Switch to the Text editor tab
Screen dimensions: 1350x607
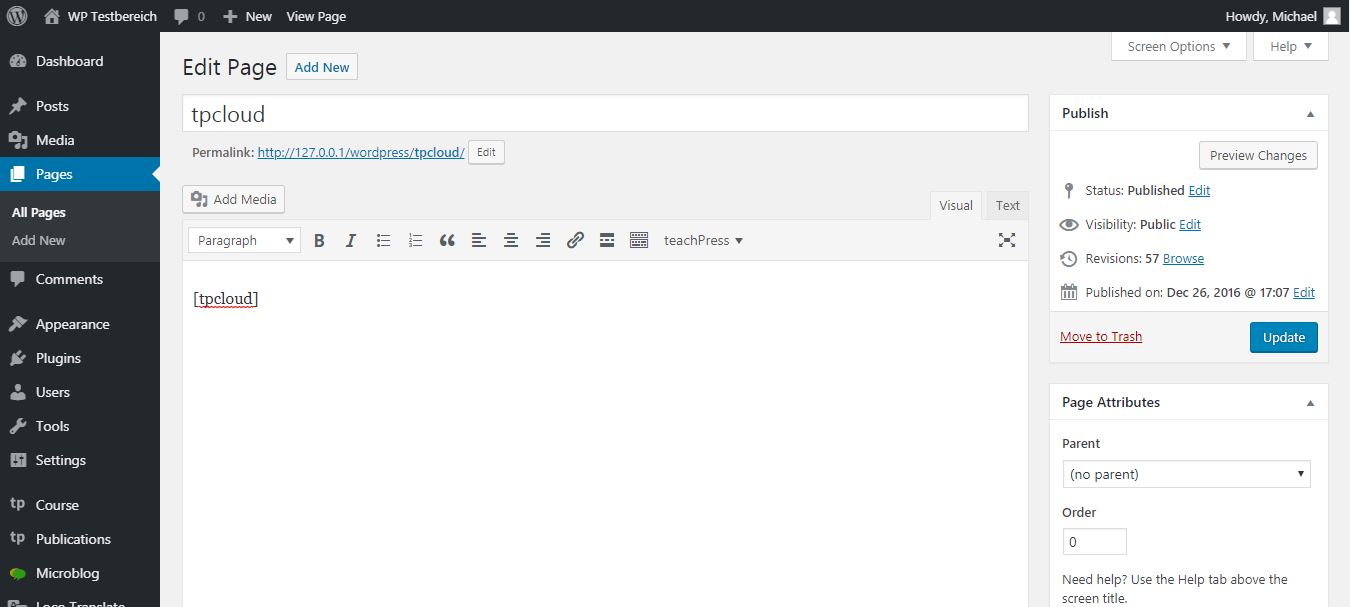[x=1007, y=205]
